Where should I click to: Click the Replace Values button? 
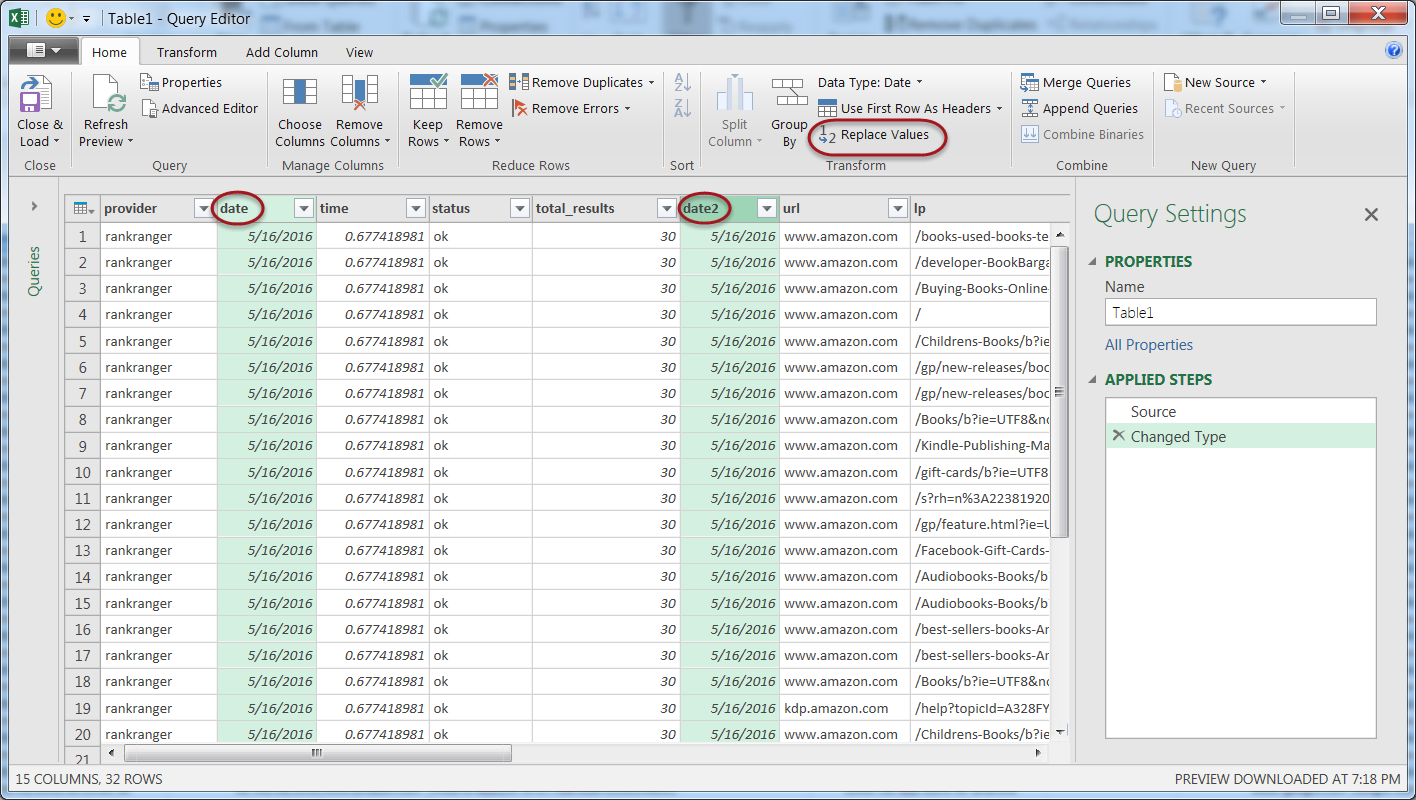875,135
